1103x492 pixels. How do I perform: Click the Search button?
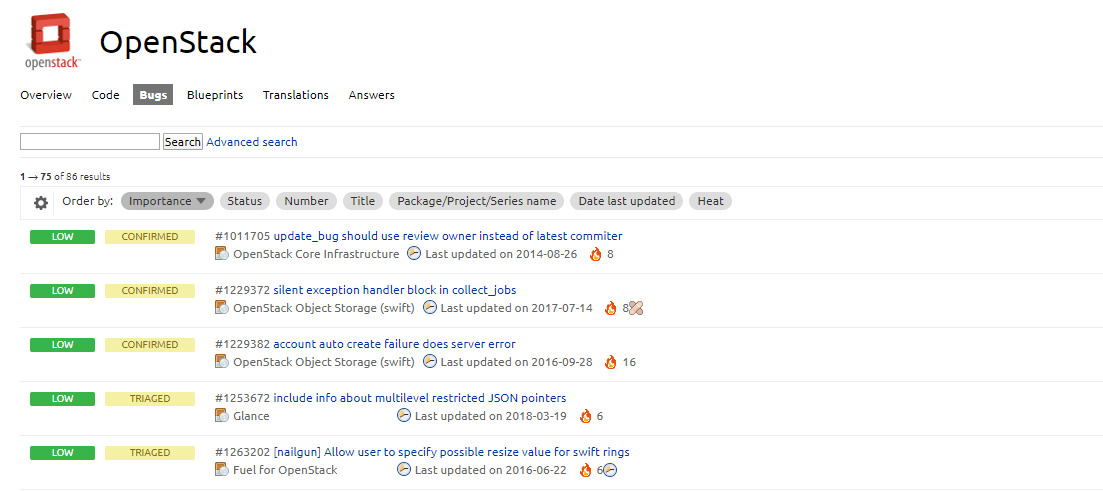coord(183,141)
